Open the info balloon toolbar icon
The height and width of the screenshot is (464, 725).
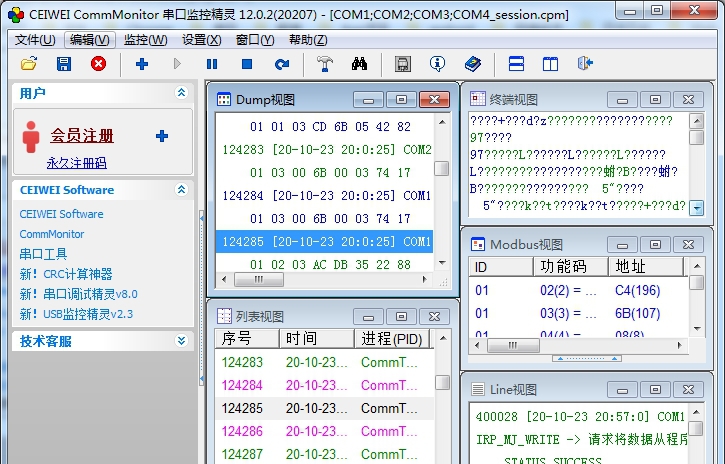click(437, 64)
